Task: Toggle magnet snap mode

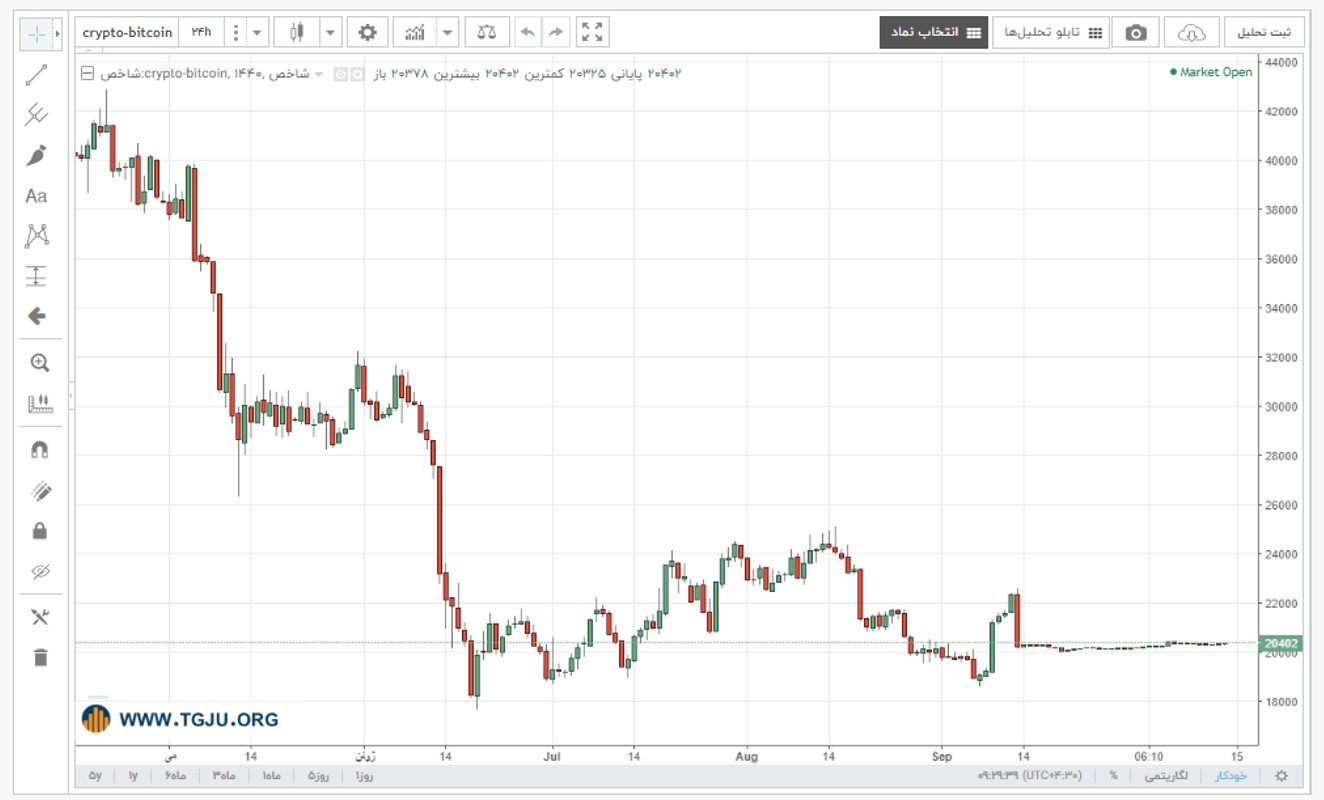Action: (x=40, y=450)
